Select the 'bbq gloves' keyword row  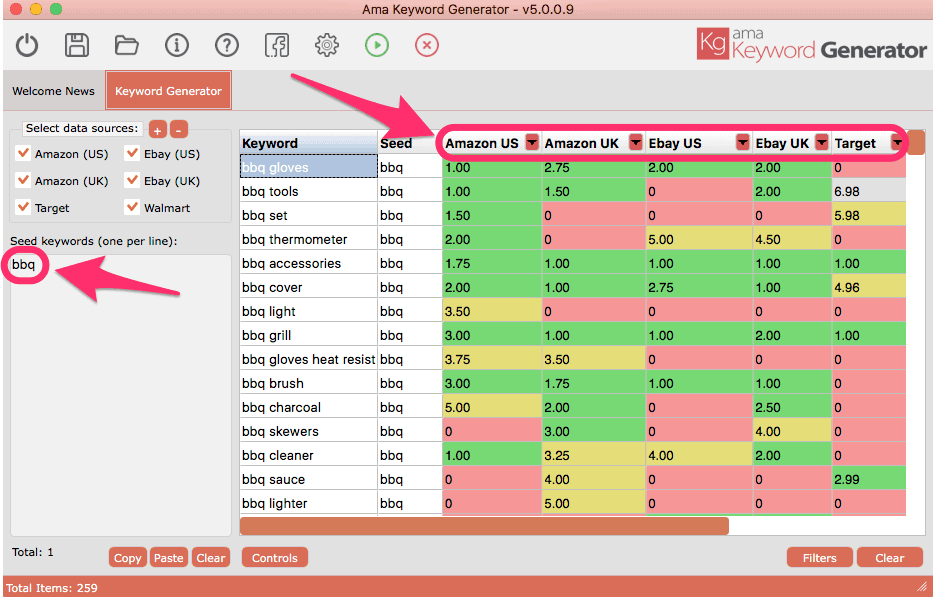click(309, 167)
